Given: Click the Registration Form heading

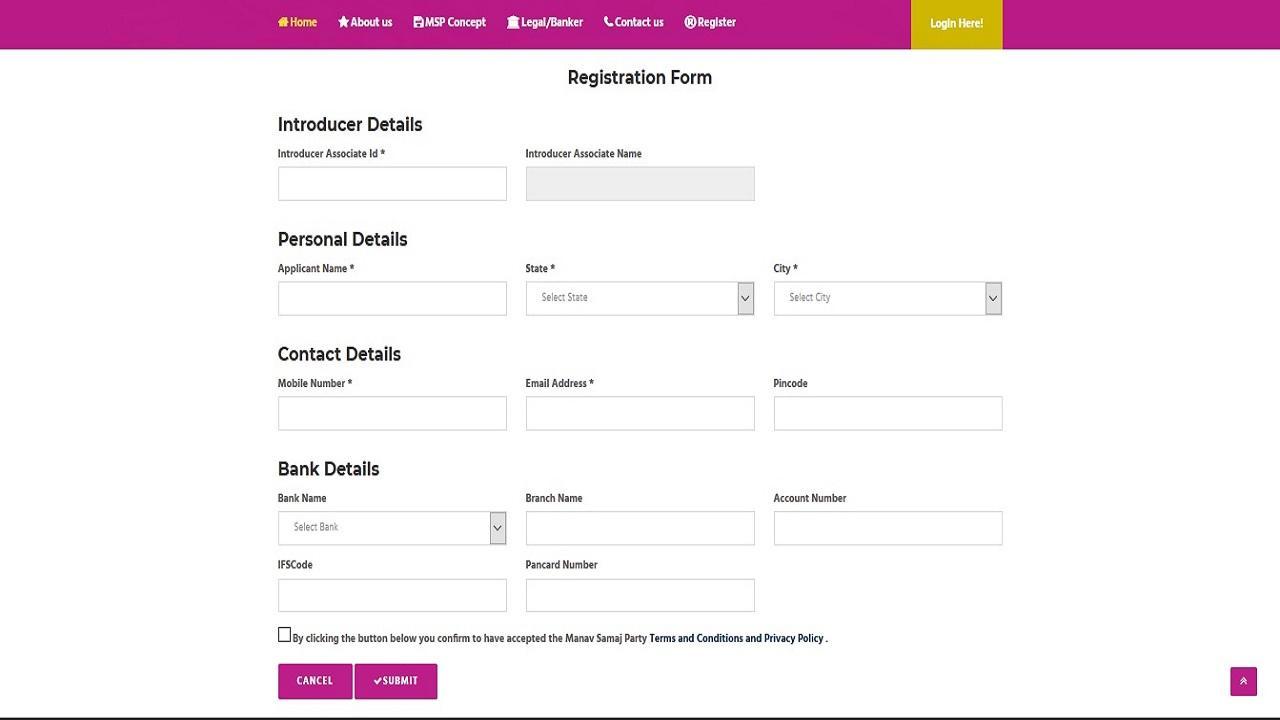Looking at the screenshot, I should point(640,77).
